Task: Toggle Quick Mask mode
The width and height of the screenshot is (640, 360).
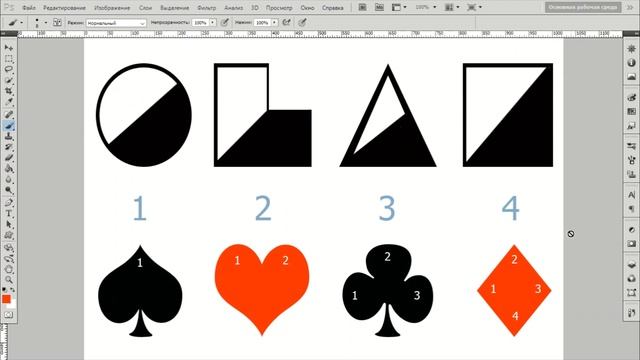Action: [x=9, y=315]
